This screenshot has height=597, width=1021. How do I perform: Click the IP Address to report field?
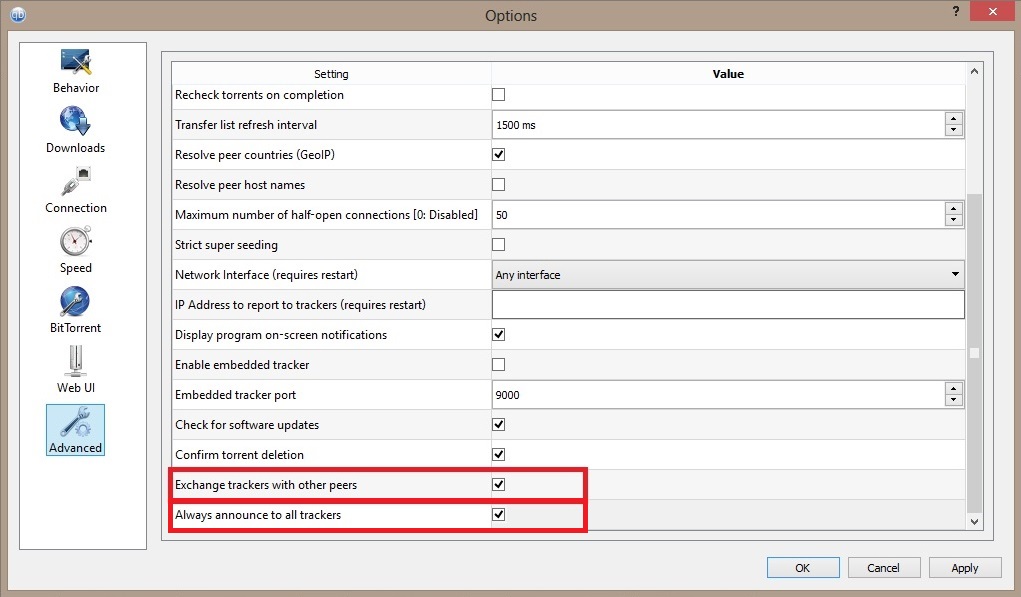pos(728,305)
